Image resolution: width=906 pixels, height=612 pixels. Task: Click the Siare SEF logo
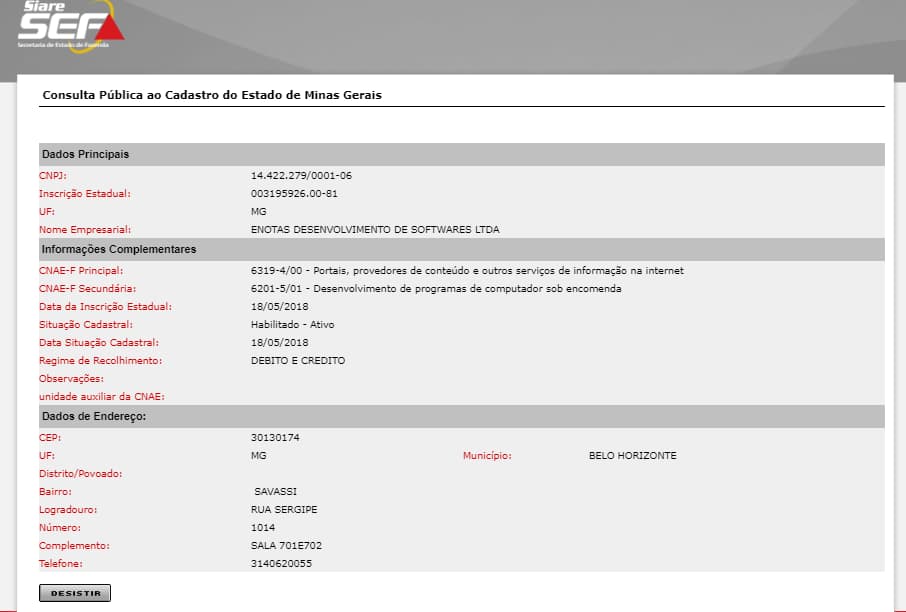70,25
